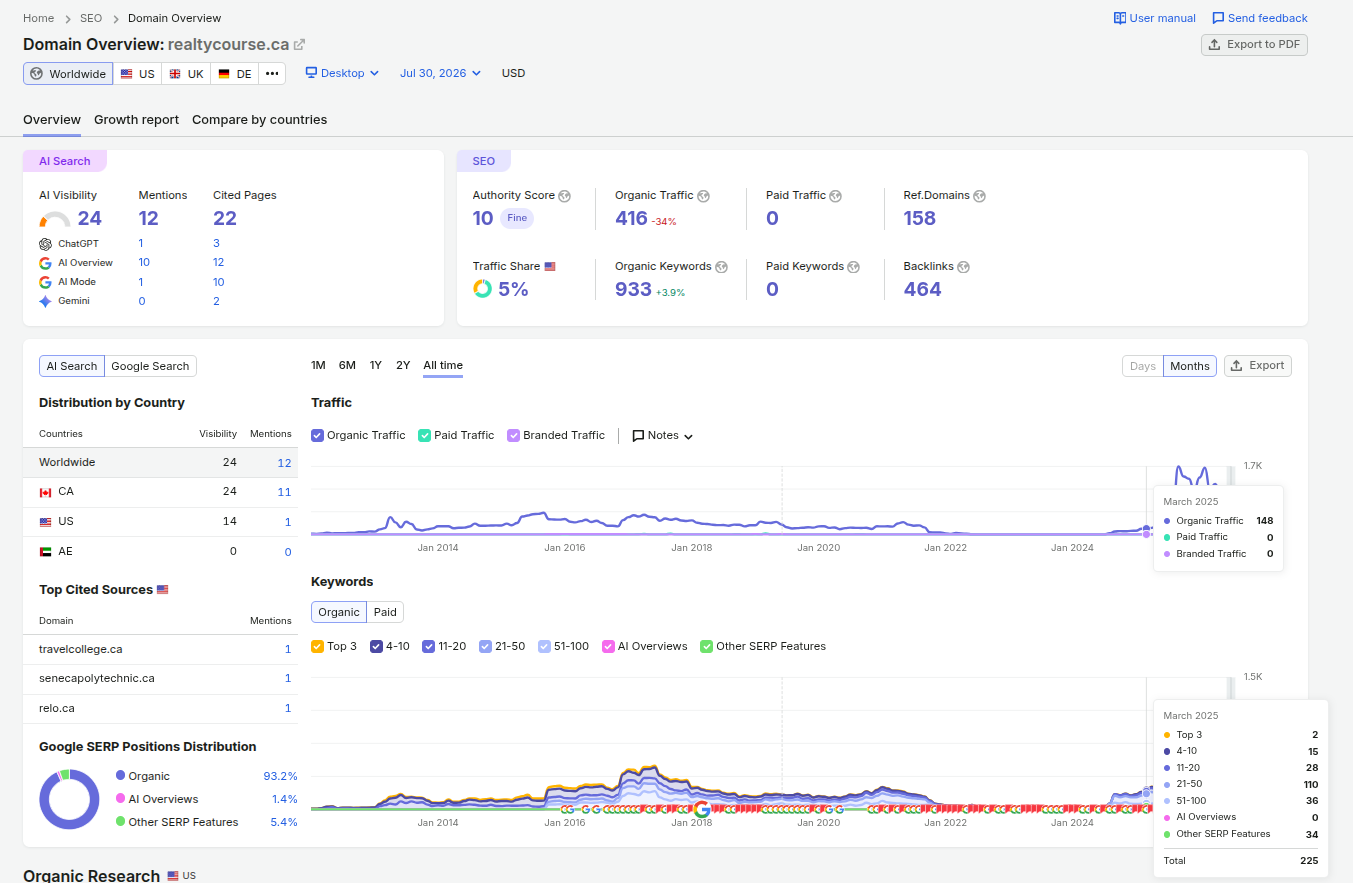This screenshot has height=883, width=1353.
Task: Disable the Top 3 keywords checkbox
Action: click(317, 646)
